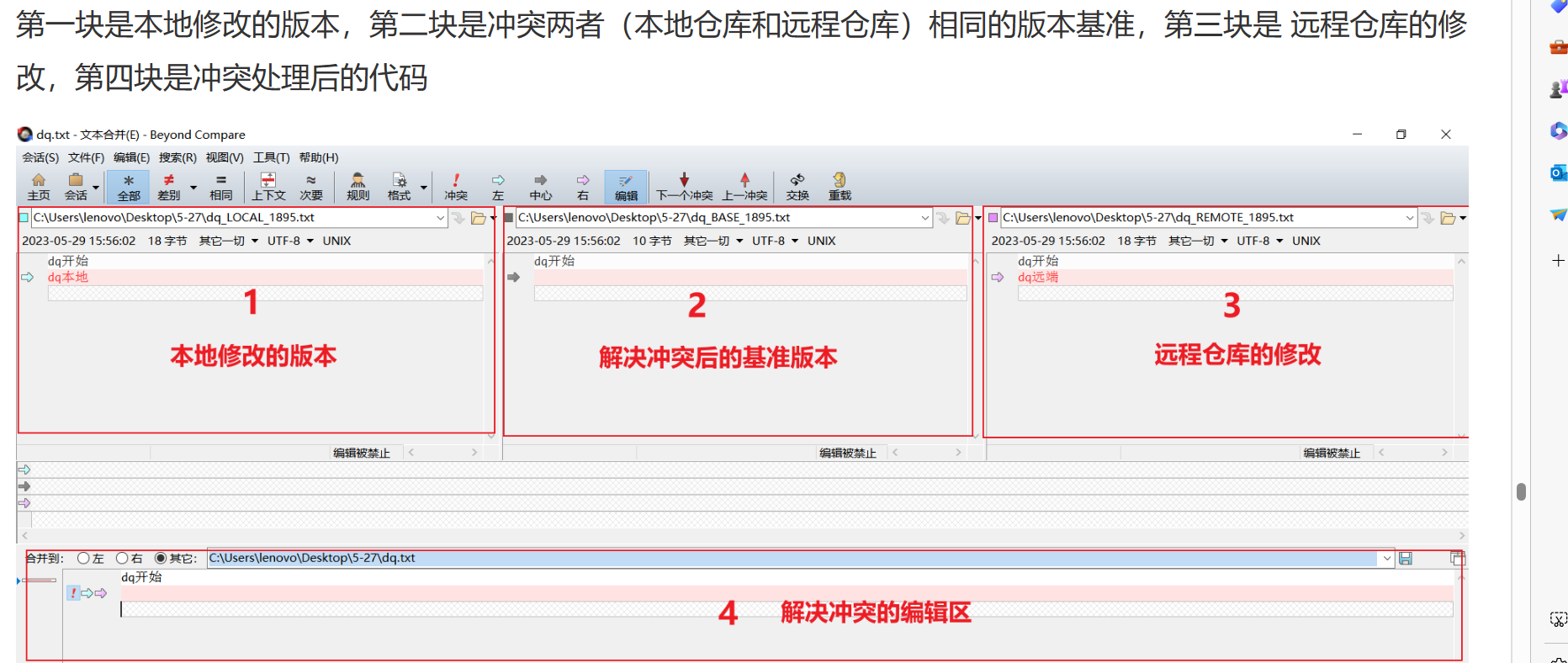Open the 帮助(H) menu
The image size is (1568, 663).
click(x=319, y=157)
